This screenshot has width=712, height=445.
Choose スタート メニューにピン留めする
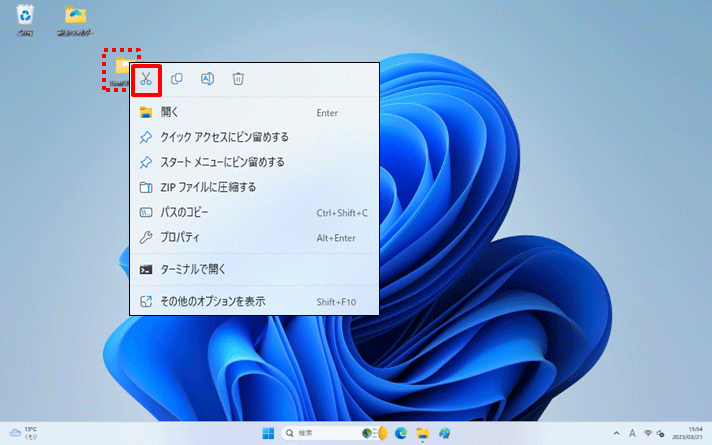pos(254,162)
